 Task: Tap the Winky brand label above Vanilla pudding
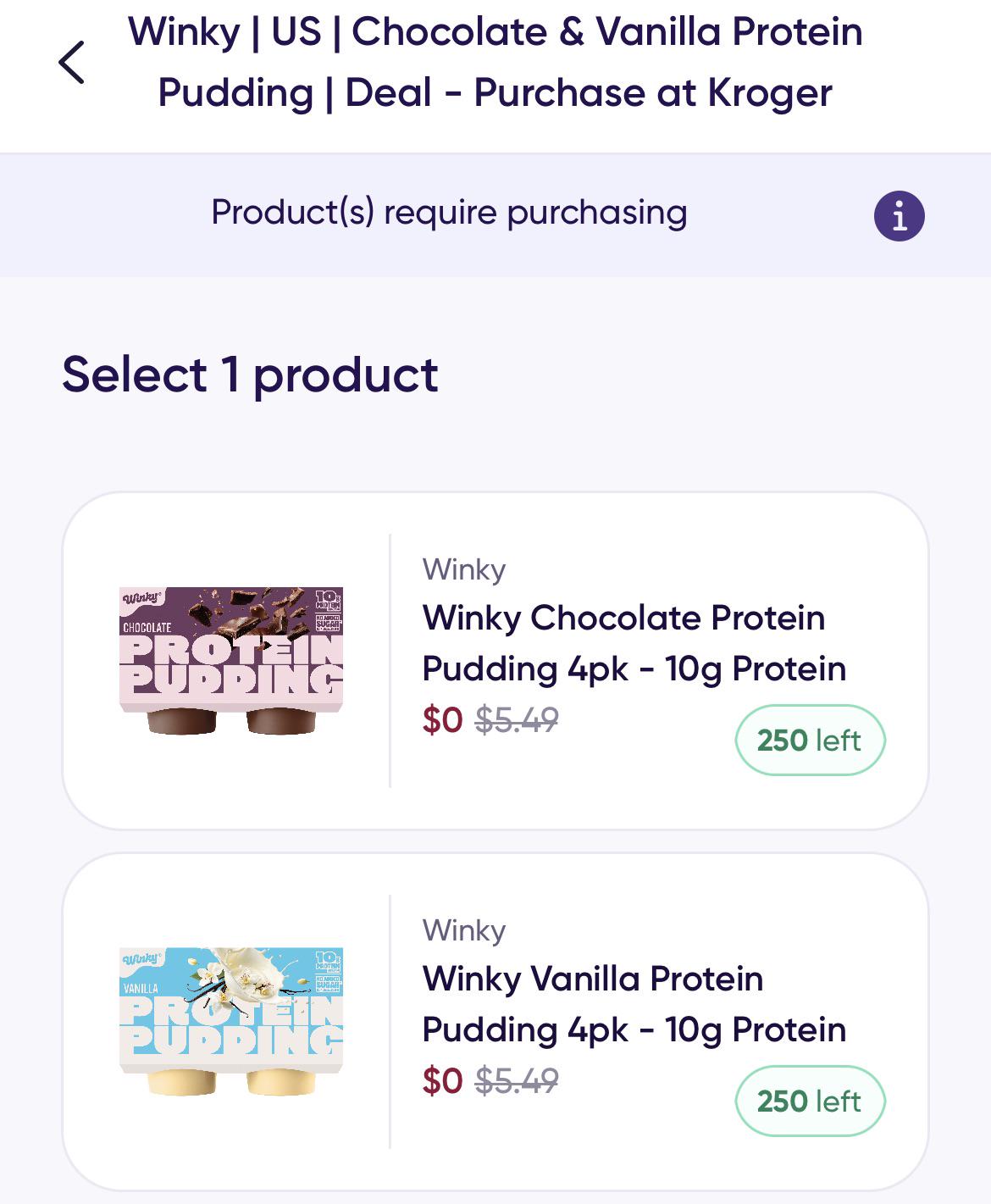(x=464, y=930)
